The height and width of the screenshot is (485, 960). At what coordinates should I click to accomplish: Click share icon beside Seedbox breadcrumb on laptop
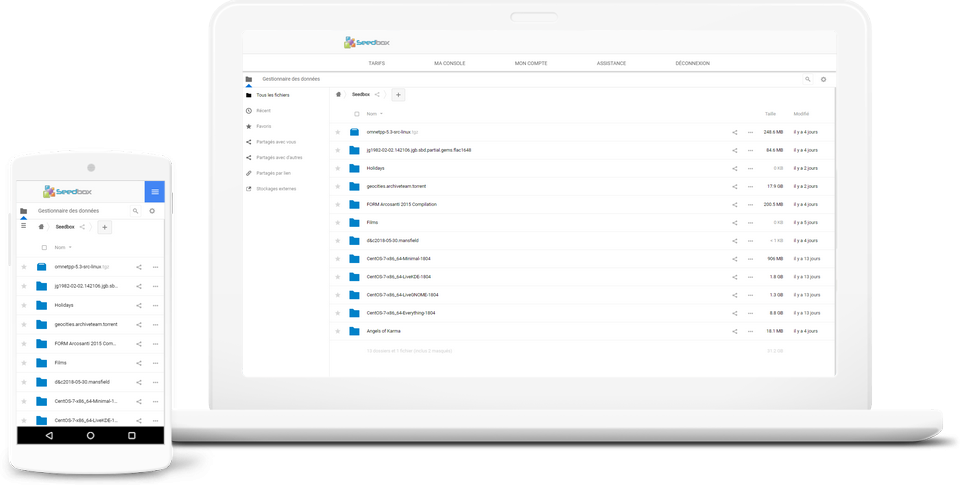pos(377,94)
